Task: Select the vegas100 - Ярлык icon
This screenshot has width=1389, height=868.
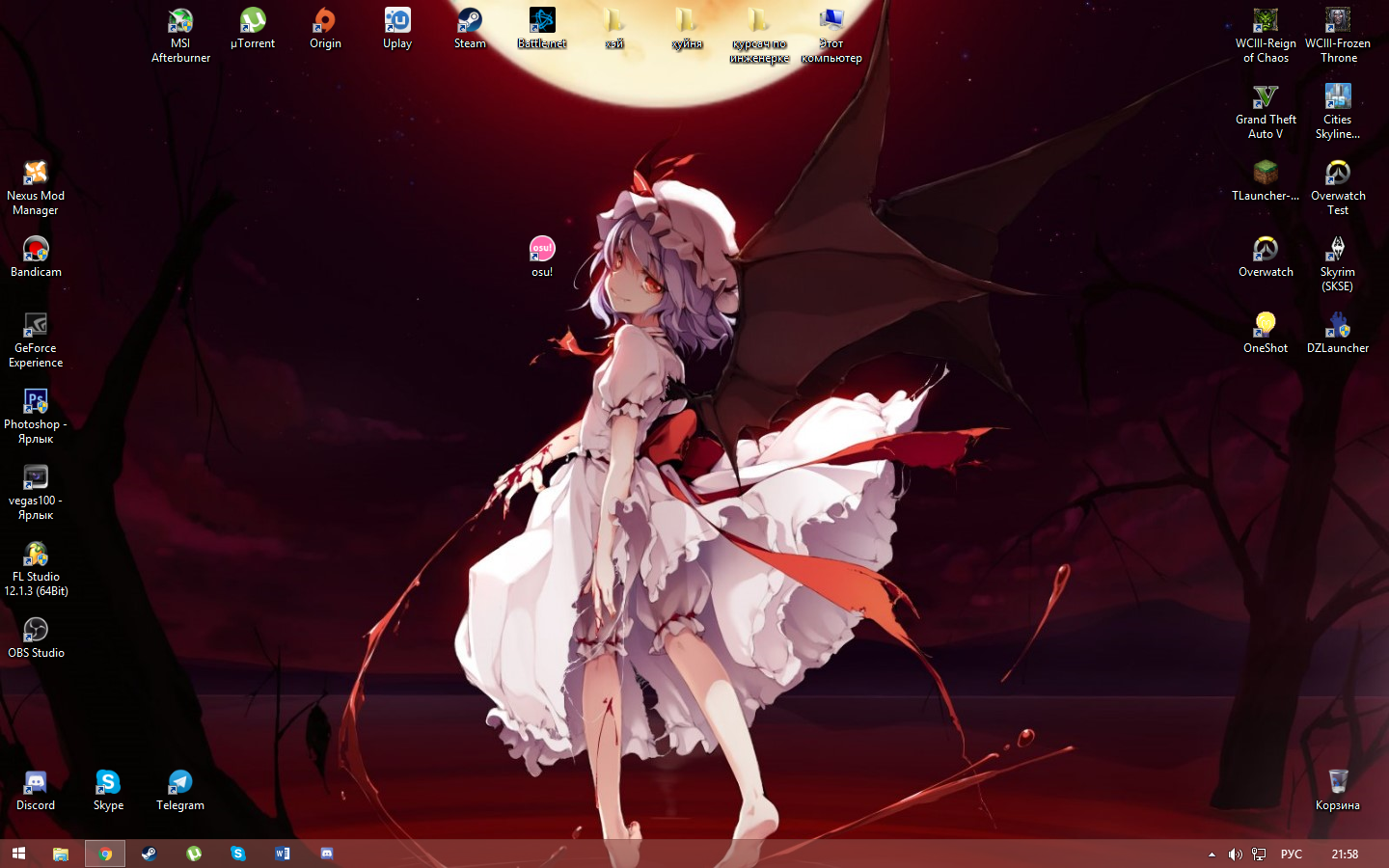Action: coord(36,492)
